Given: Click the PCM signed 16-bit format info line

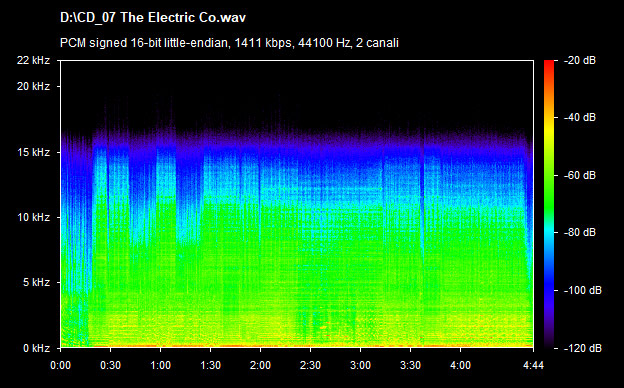Looking at the screenshot, I should [x=229, y=43].
